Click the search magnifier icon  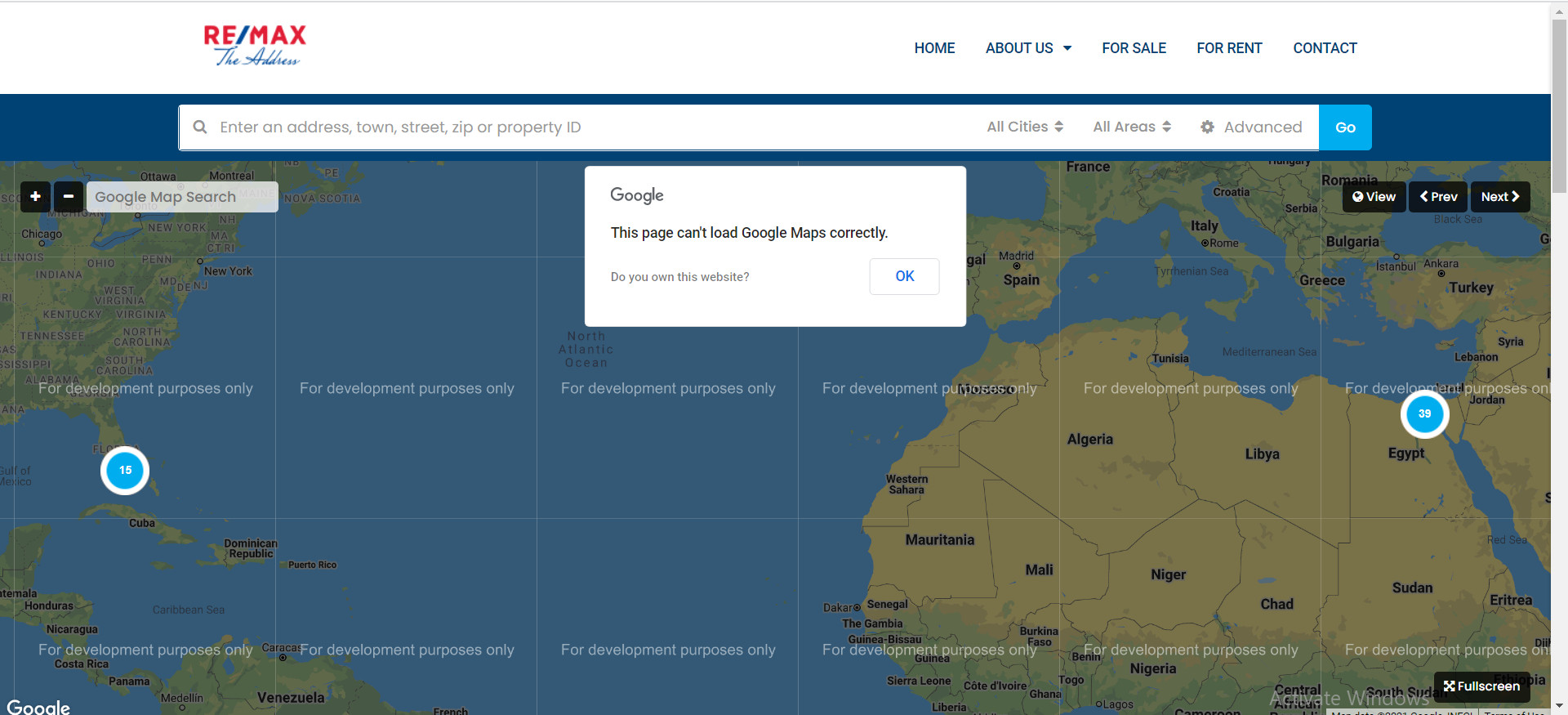pos(199,127)
